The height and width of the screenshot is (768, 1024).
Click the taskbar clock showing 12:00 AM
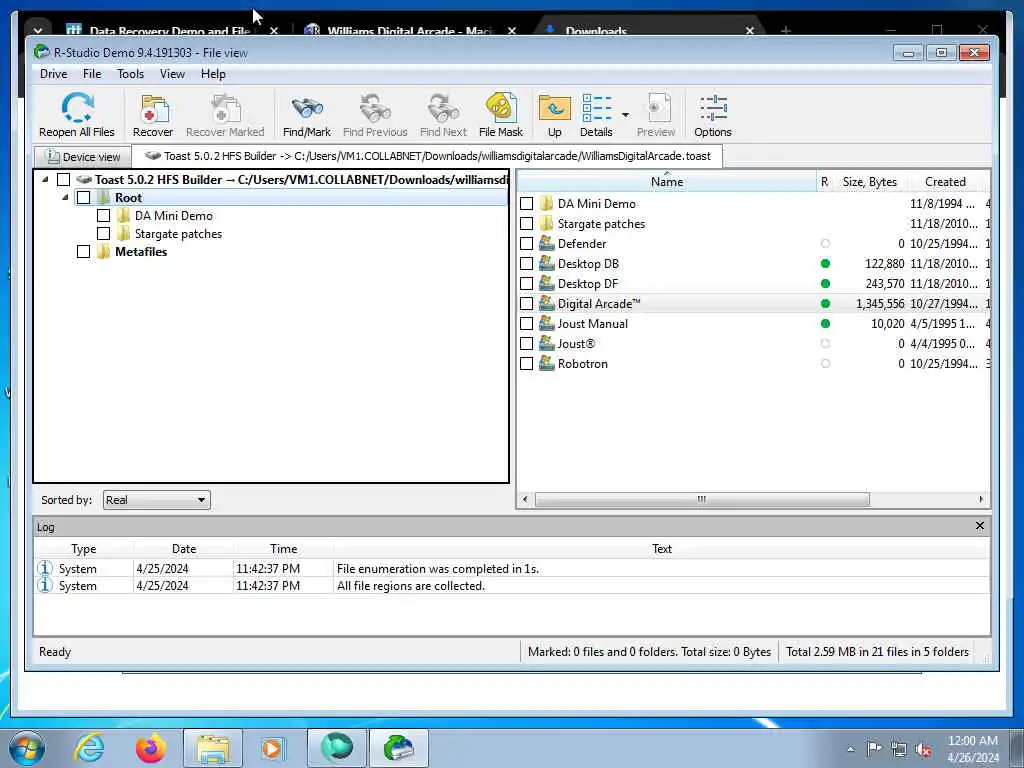point(973,741)
